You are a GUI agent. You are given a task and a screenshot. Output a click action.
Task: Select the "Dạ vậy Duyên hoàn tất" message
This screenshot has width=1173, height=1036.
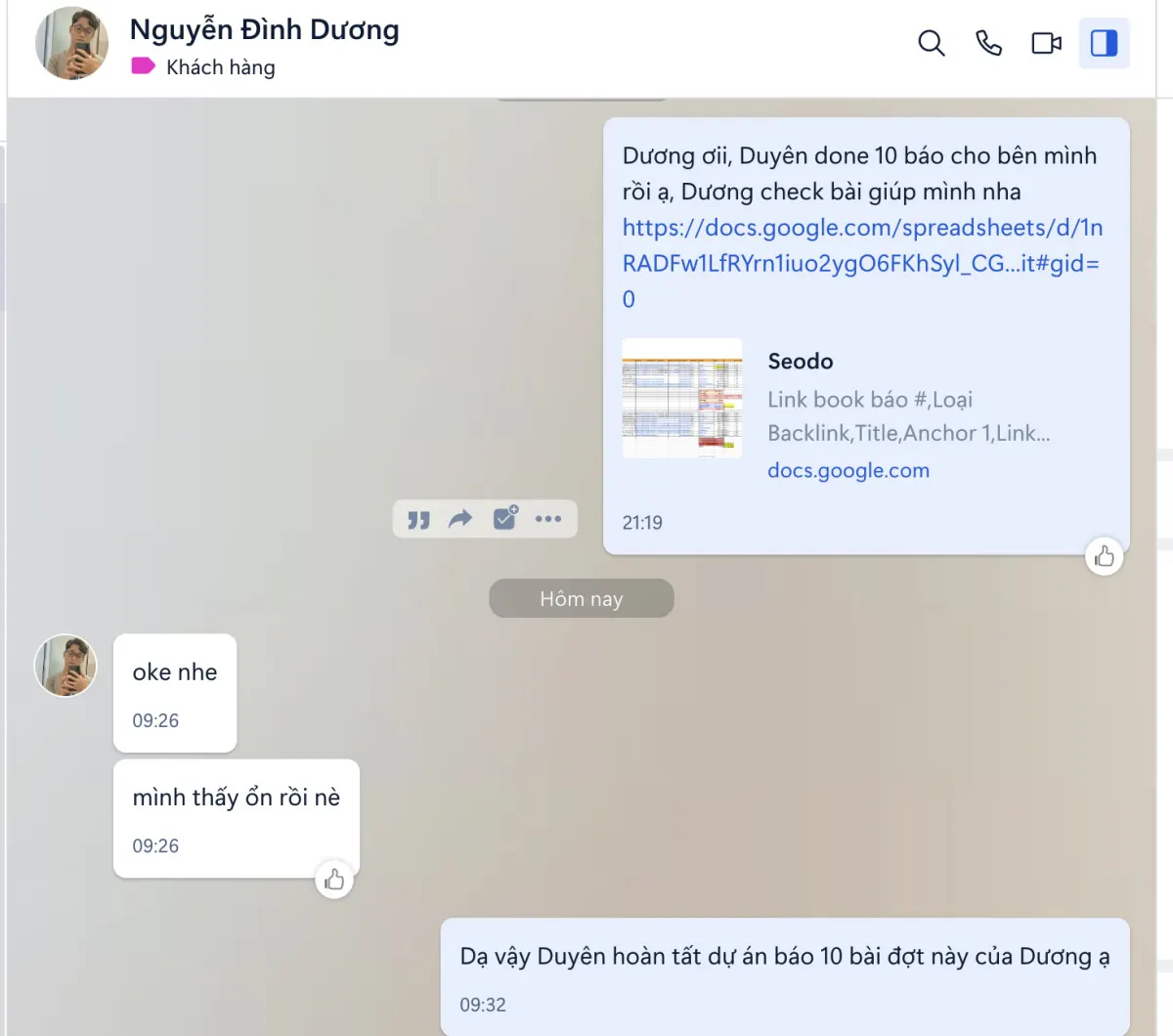point(785,976)
